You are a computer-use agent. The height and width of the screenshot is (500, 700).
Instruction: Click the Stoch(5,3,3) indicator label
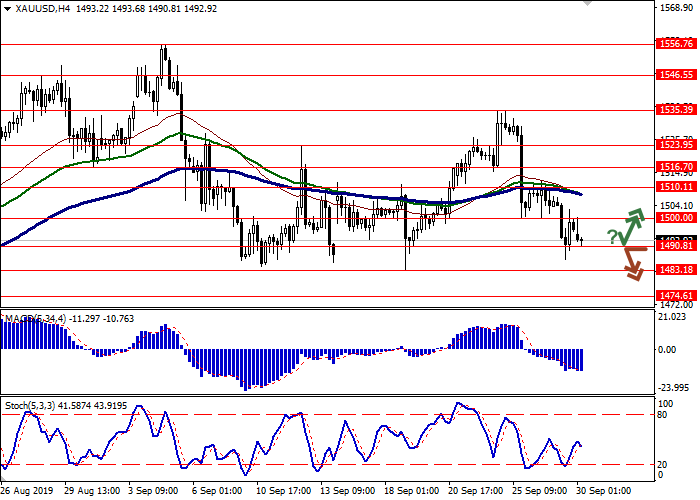(30, 406)
